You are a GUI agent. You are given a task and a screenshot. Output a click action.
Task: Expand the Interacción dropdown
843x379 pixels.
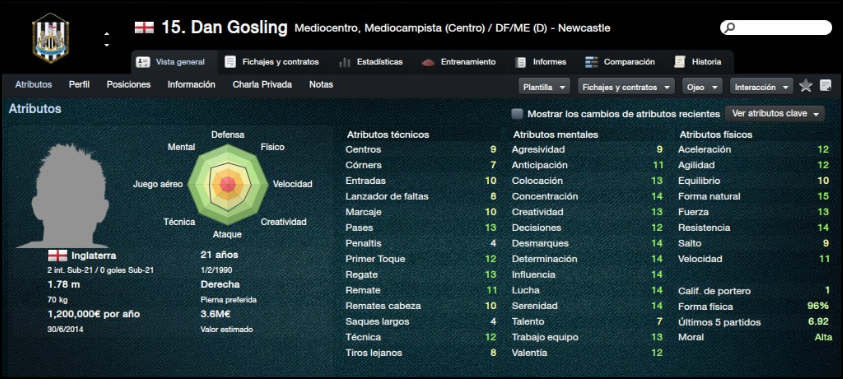(761, 87)
